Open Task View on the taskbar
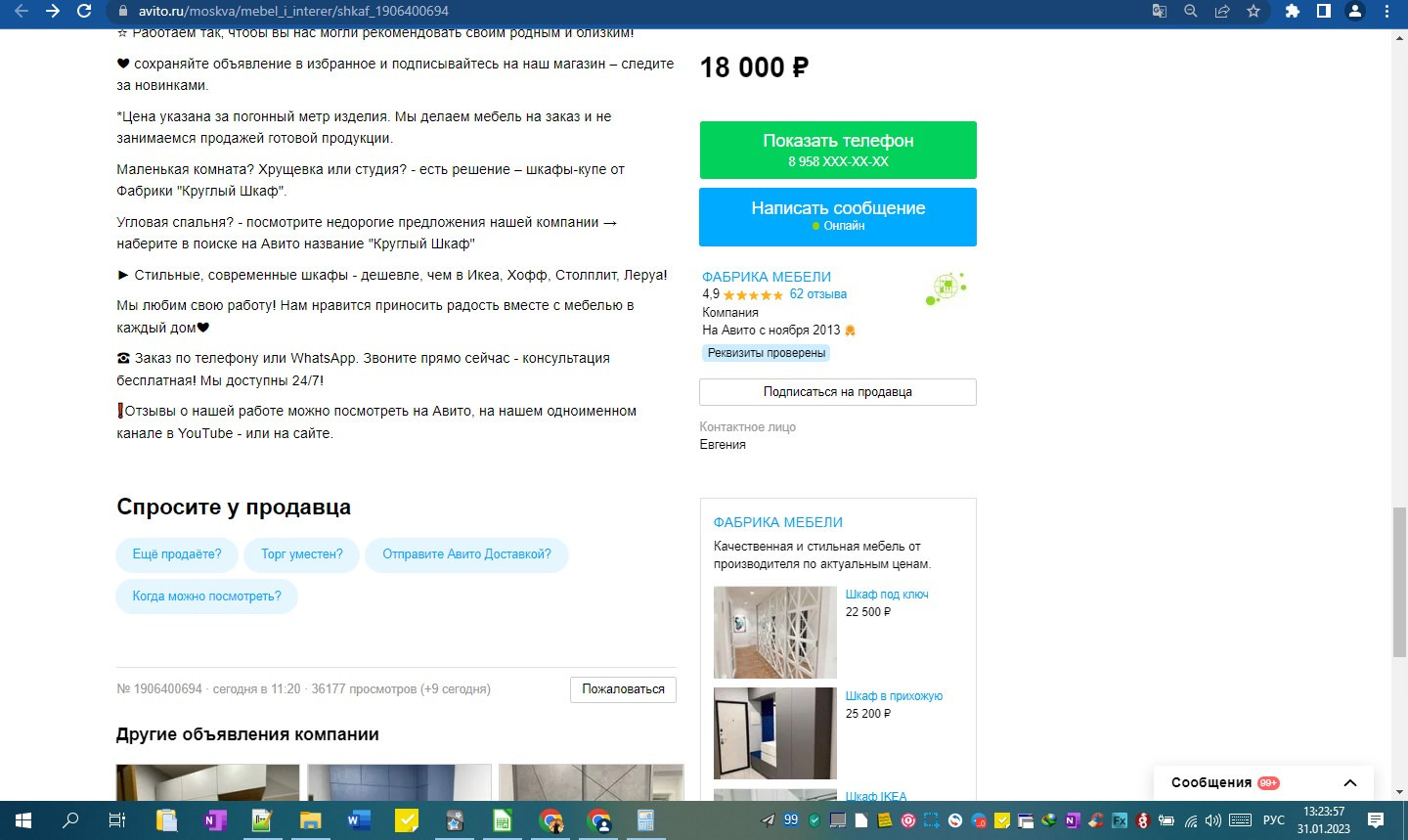 click(x=117, y=820)
